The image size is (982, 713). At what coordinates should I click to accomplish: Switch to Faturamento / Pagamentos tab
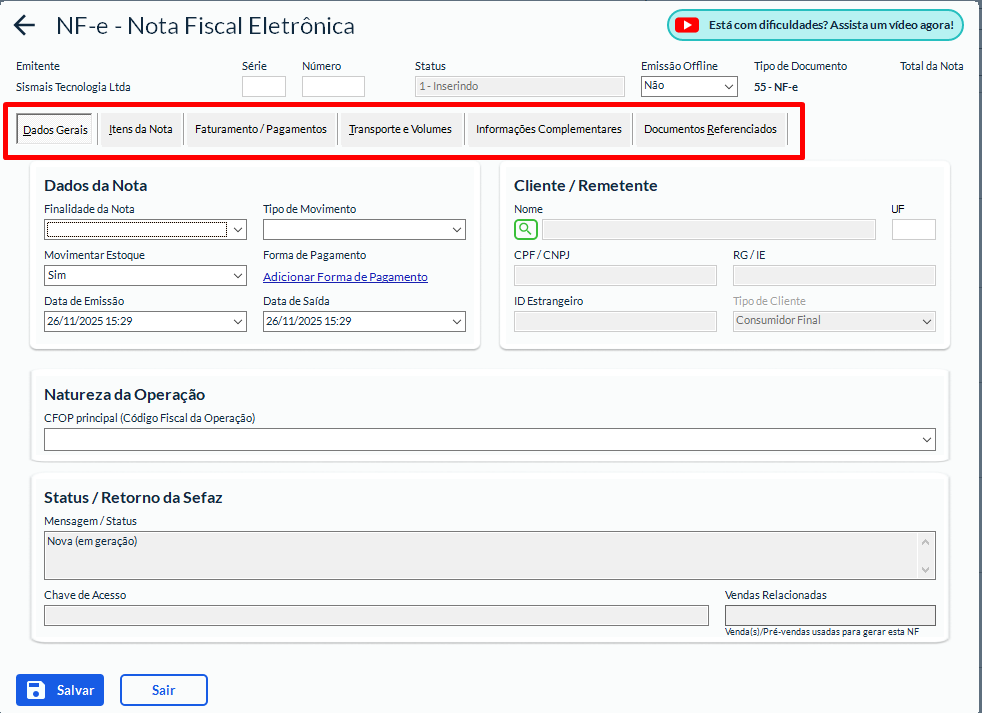(261, 129)
